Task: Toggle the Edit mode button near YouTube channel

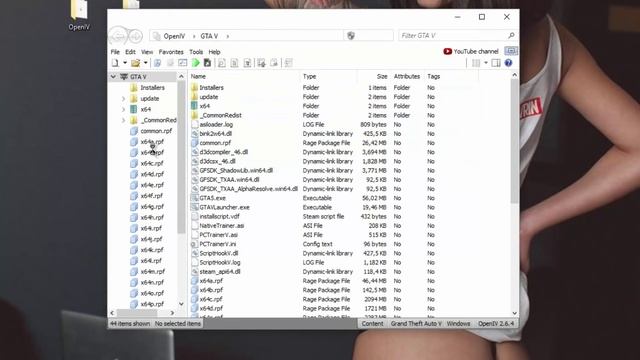Action: (511, 51)
